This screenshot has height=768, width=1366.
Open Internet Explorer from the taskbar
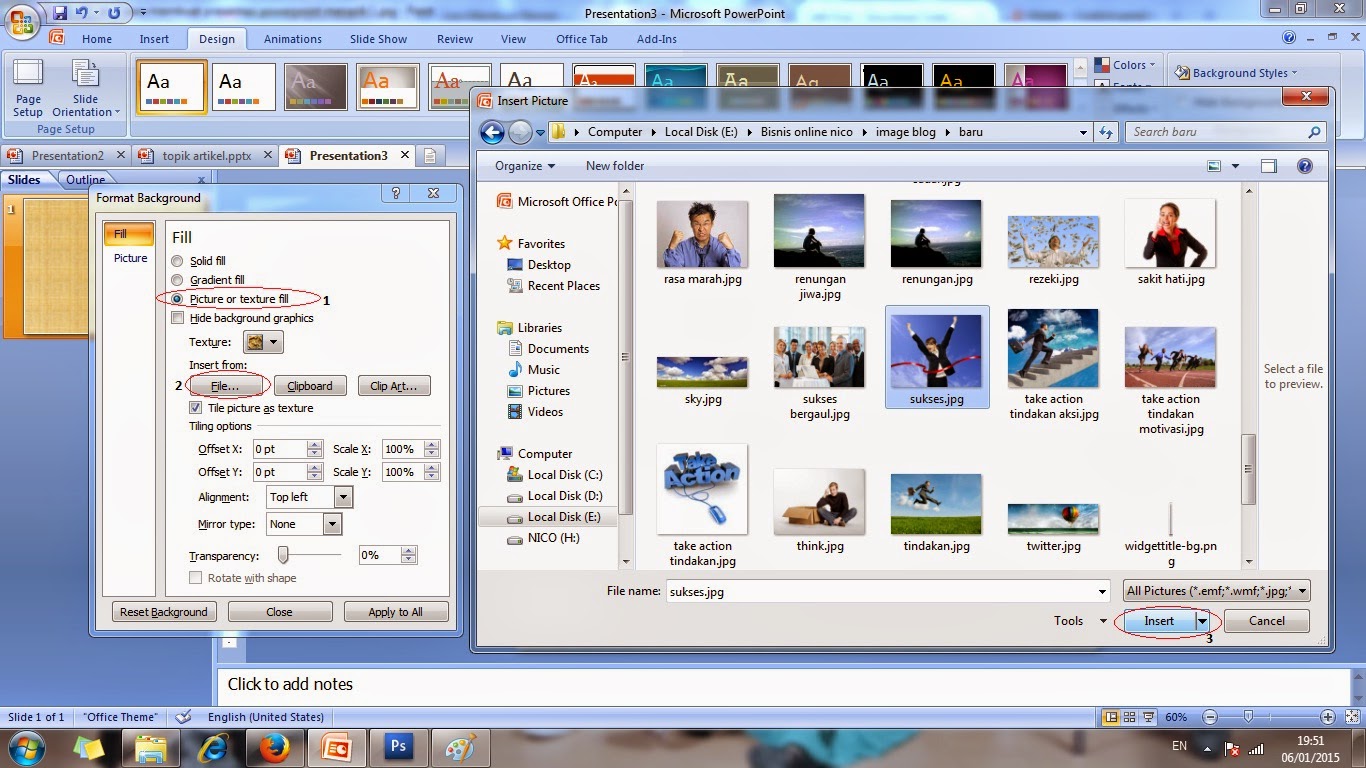212,747
